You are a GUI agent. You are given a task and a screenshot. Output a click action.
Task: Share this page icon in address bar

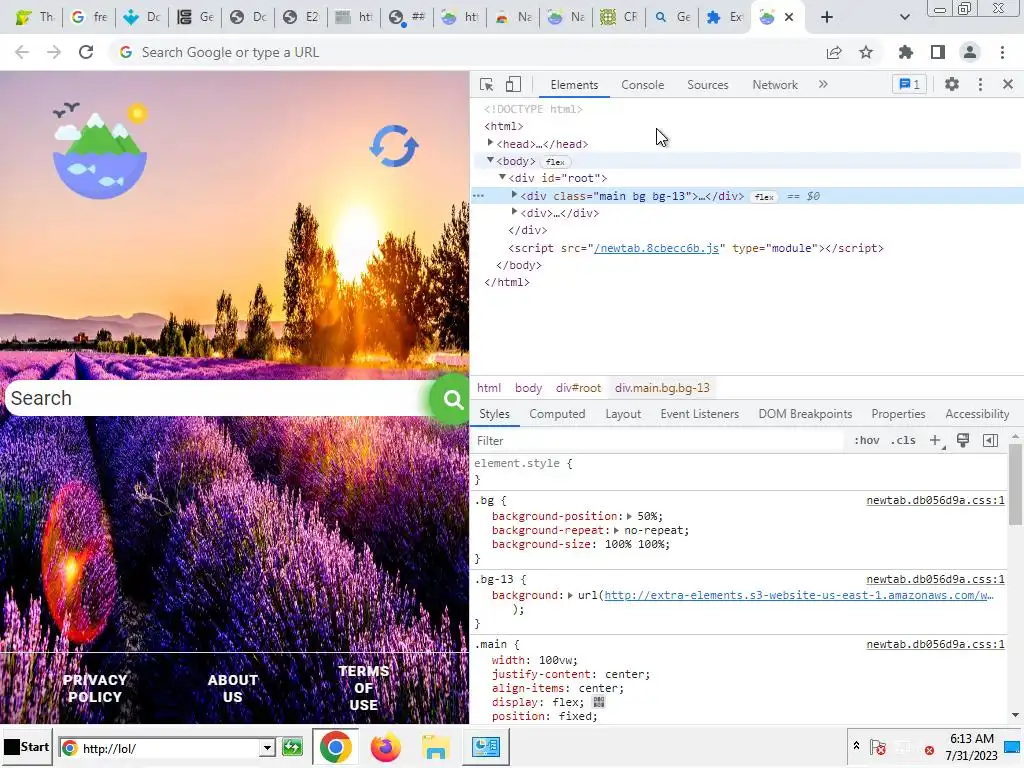(x=834, y=52)
